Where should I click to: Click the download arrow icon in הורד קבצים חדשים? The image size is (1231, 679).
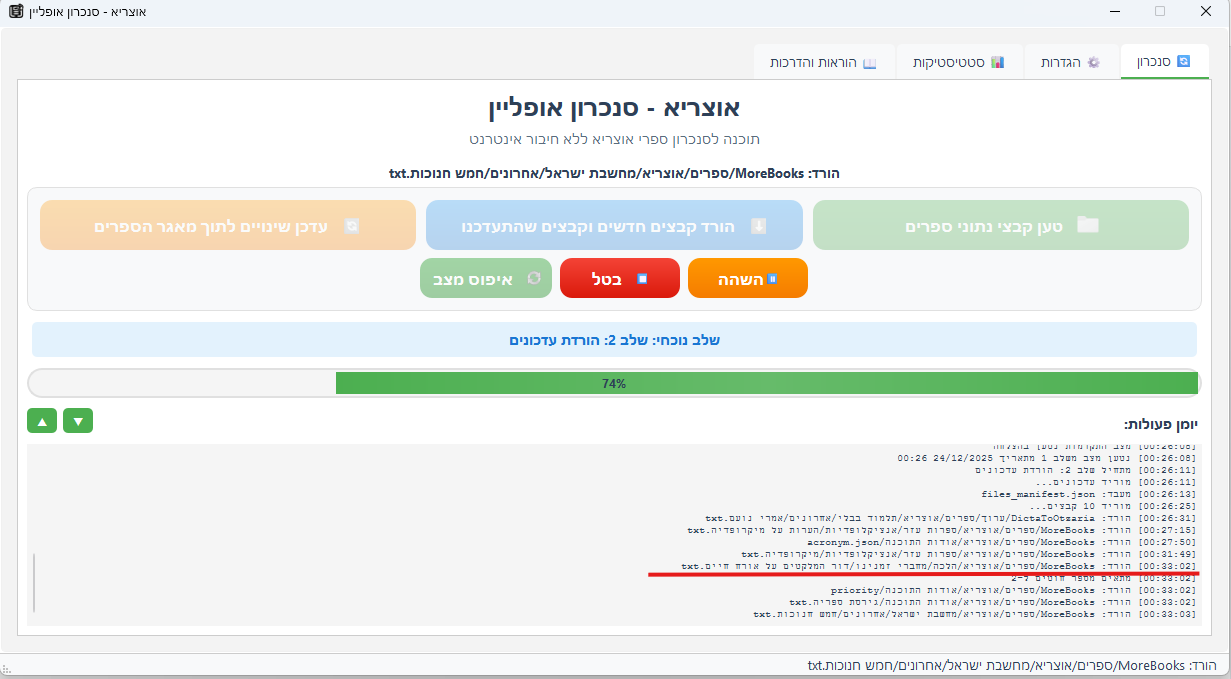[x=758, y=226]
